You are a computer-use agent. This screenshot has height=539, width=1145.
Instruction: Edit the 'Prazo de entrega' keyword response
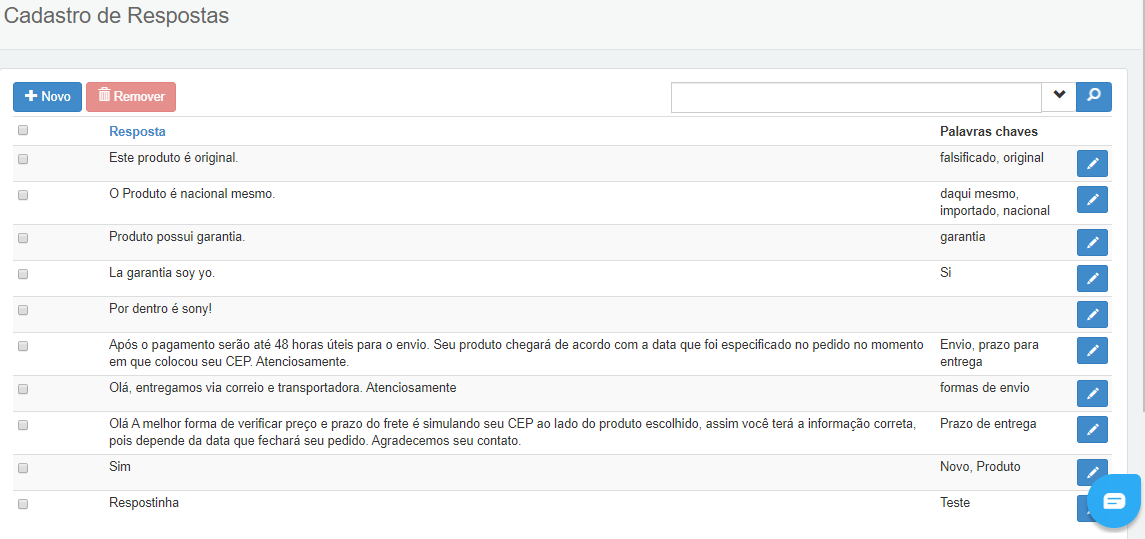click(x=1092, y=430)
